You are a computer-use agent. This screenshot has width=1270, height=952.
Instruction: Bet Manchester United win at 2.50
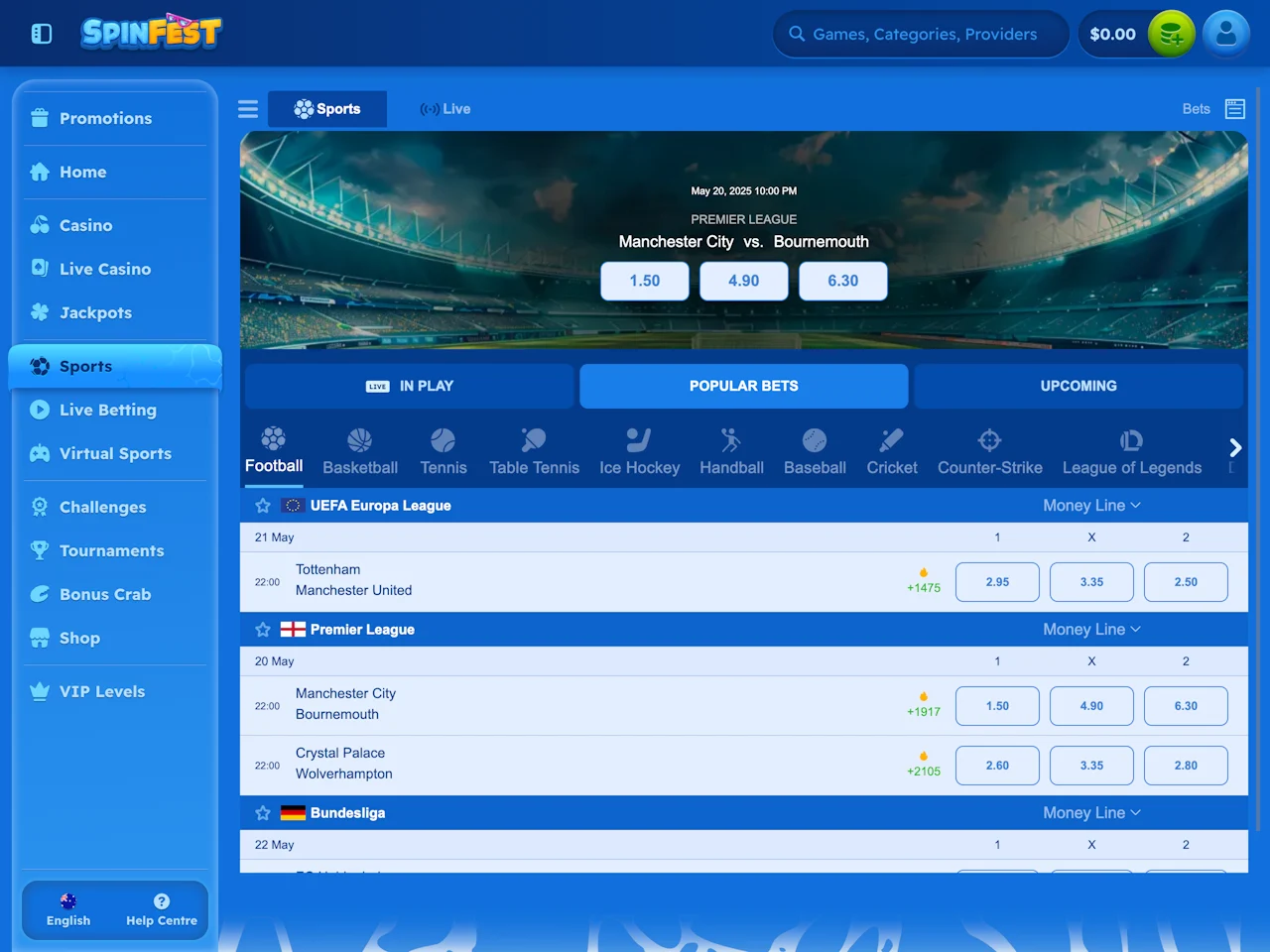(x=1186, y=582)
